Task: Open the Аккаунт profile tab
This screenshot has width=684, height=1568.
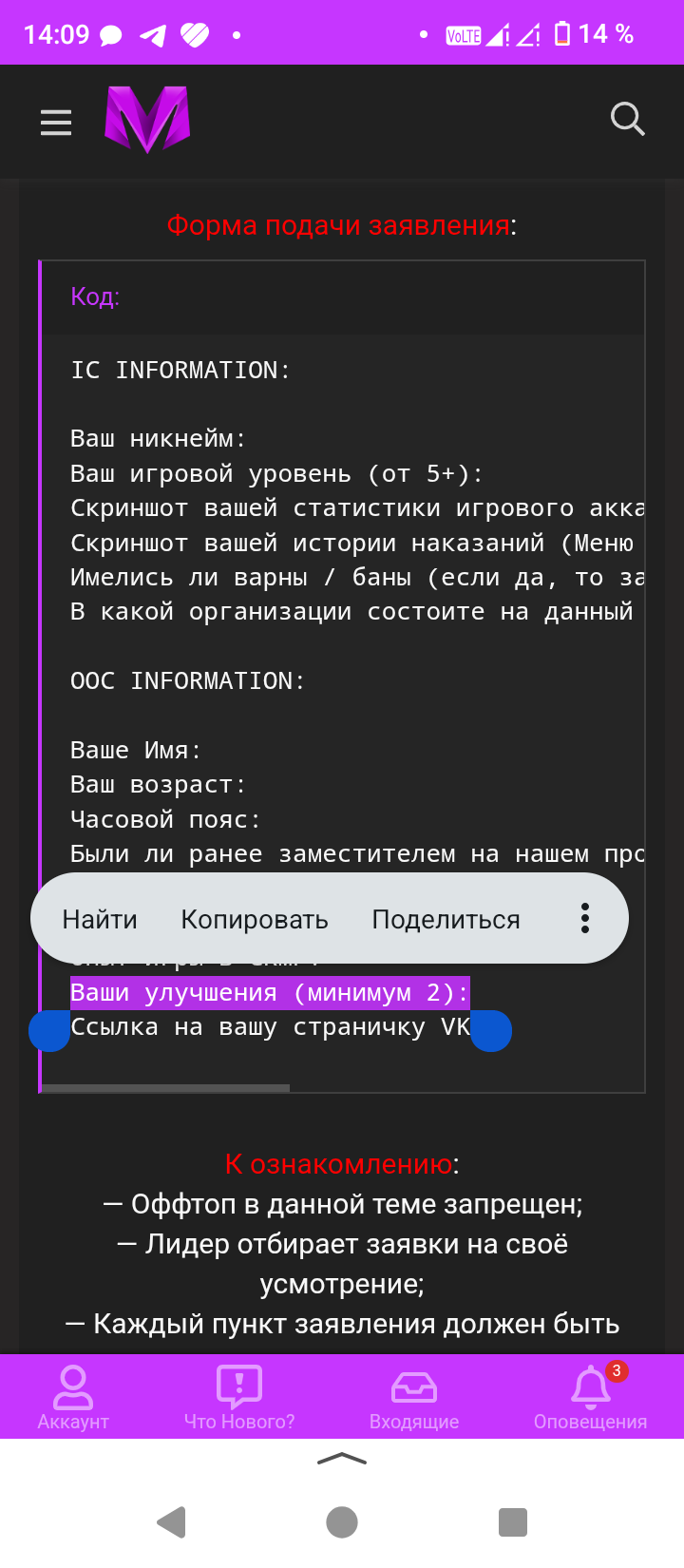Action: pyautogui.click(x=73, y=1397)
